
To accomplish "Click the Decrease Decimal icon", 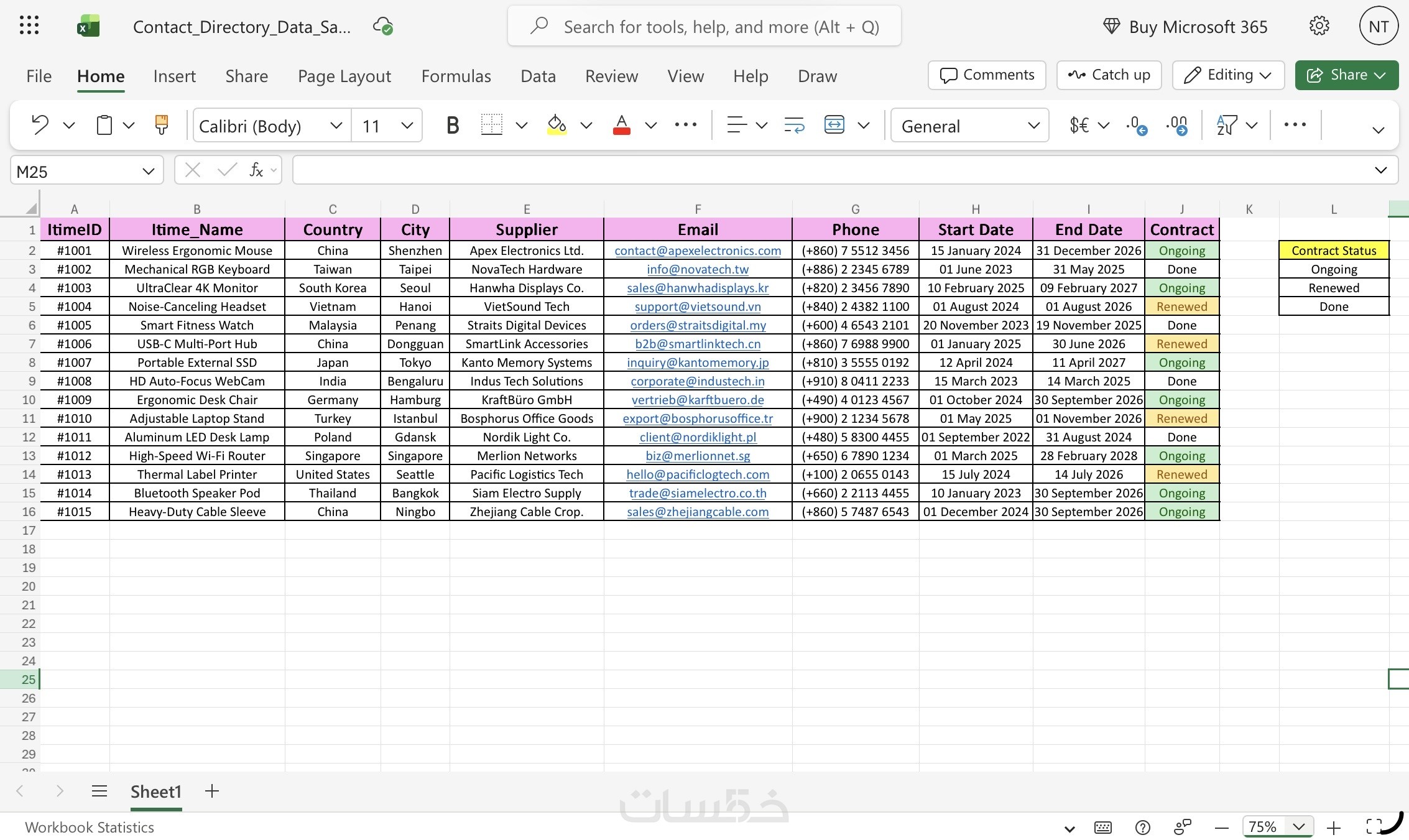I will click(x=1176, y=125).
